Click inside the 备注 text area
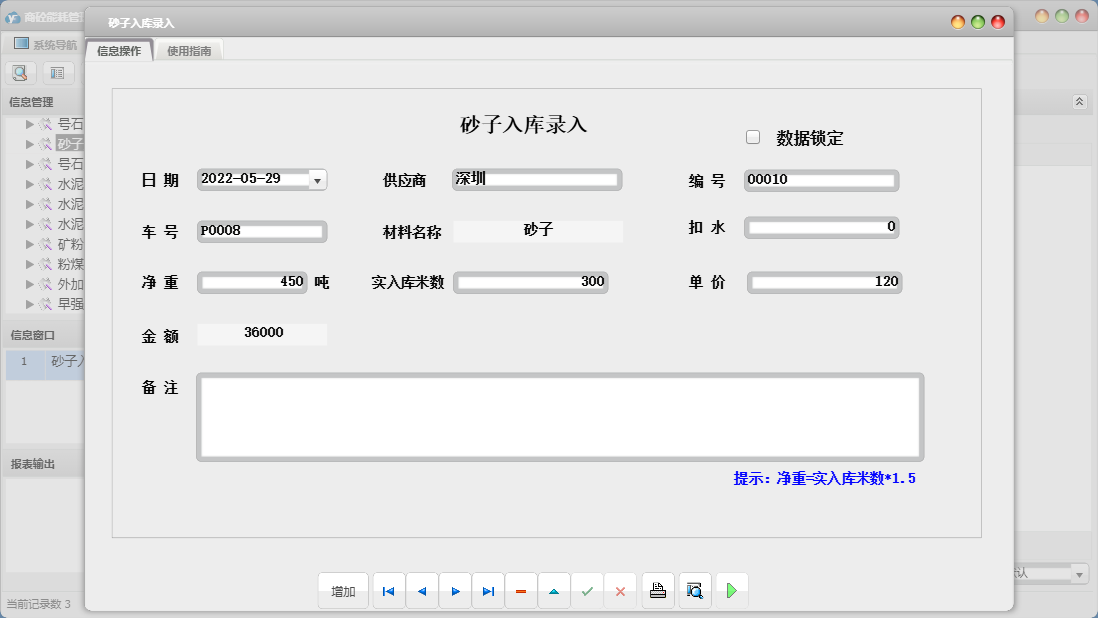The width and height of the screenshot is (1098, 618). tap(560, 415)
